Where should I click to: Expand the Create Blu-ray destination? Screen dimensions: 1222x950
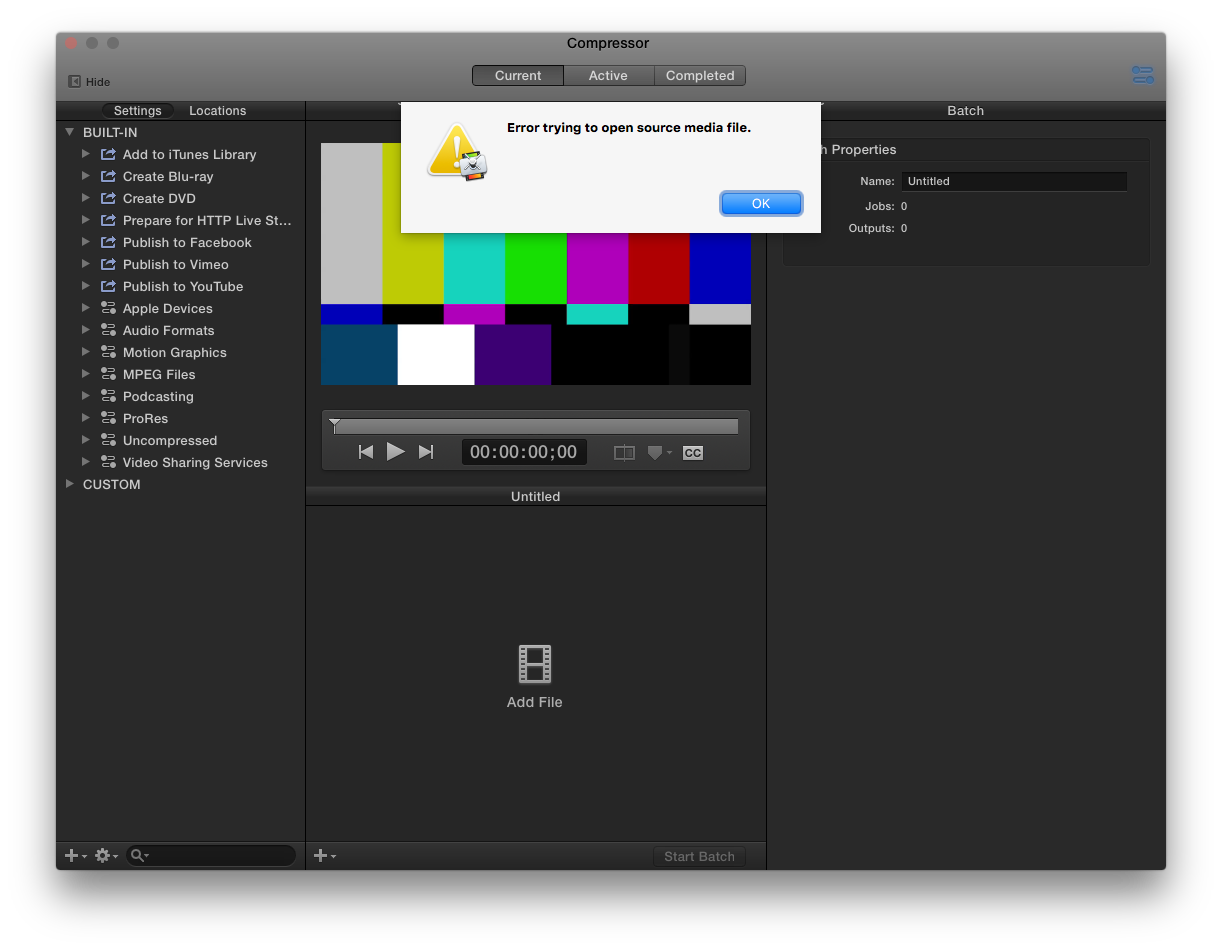pos(86,176)
